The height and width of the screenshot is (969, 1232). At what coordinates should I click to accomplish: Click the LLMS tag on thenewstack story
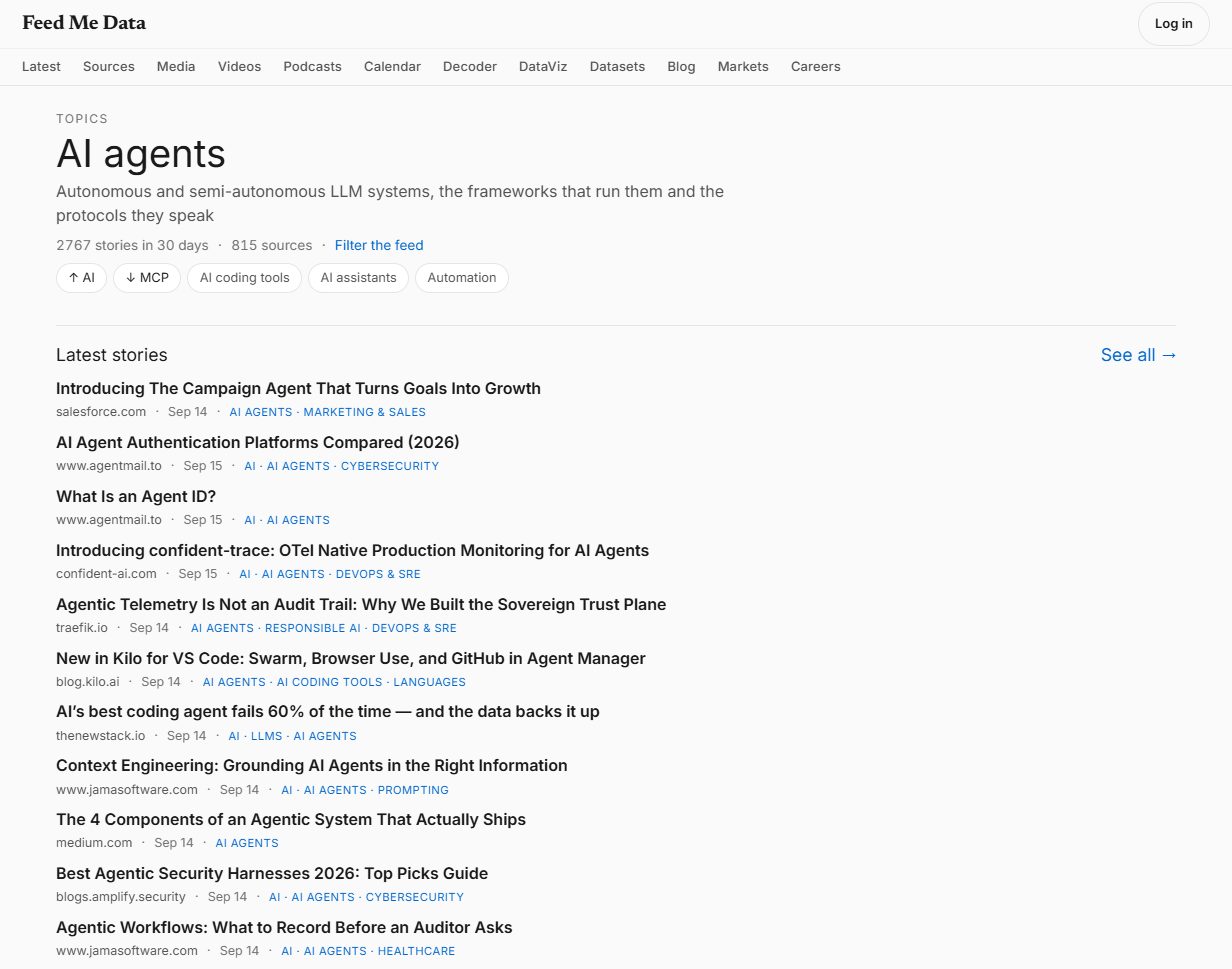coord(267,736)
